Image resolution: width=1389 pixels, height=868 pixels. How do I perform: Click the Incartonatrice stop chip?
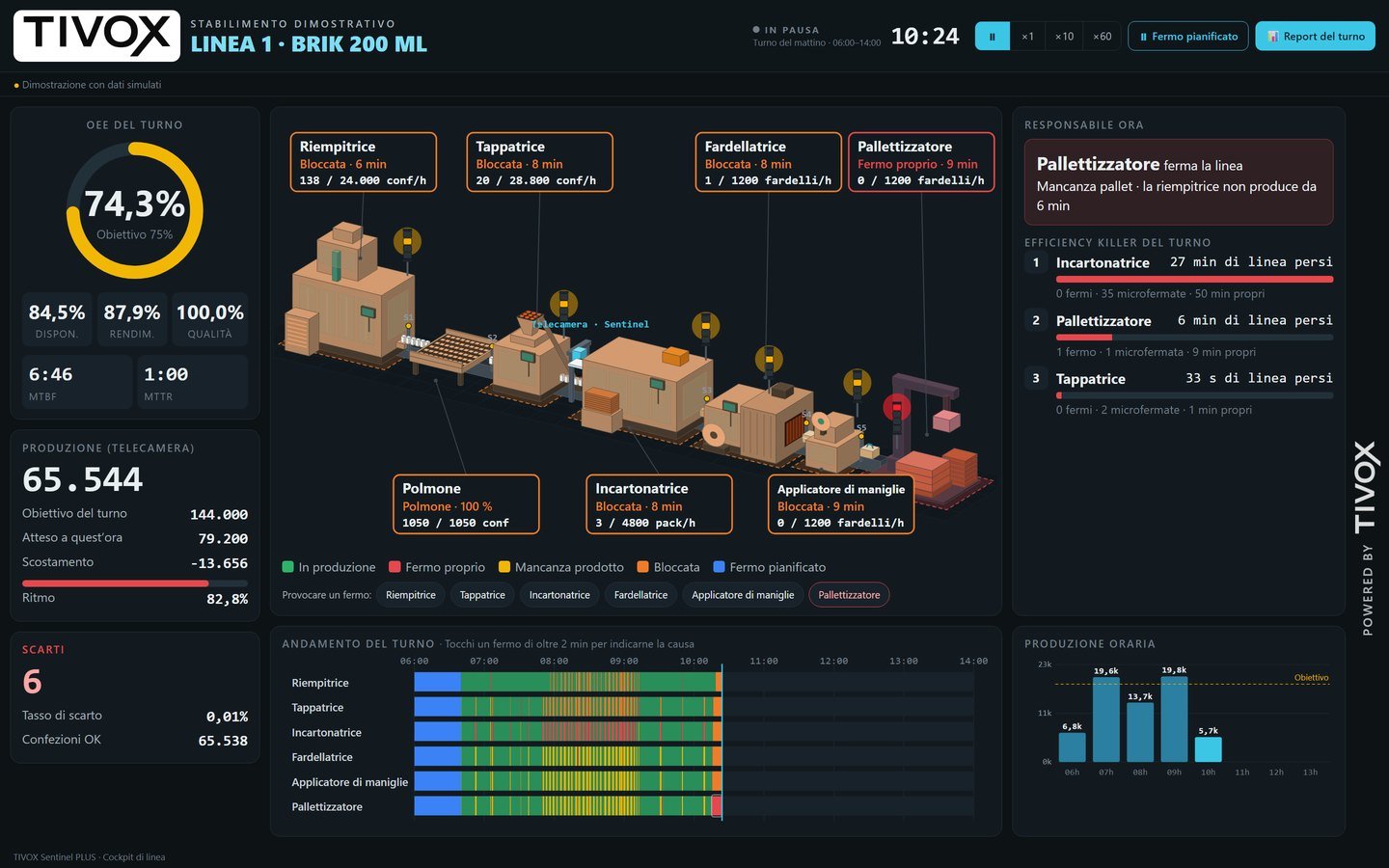coord(559,595)
